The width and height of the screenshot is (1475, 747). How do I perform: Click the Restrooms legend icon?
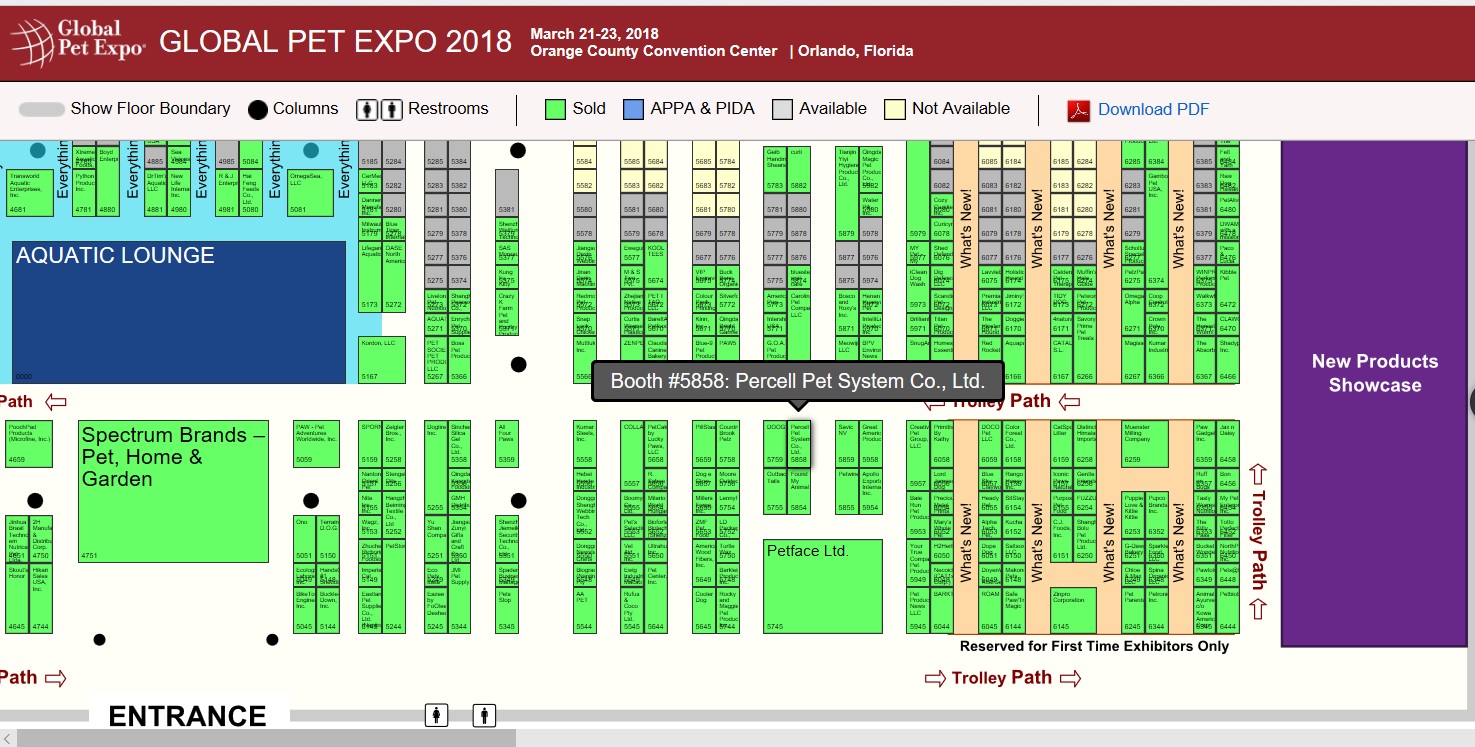pos(380,109)
